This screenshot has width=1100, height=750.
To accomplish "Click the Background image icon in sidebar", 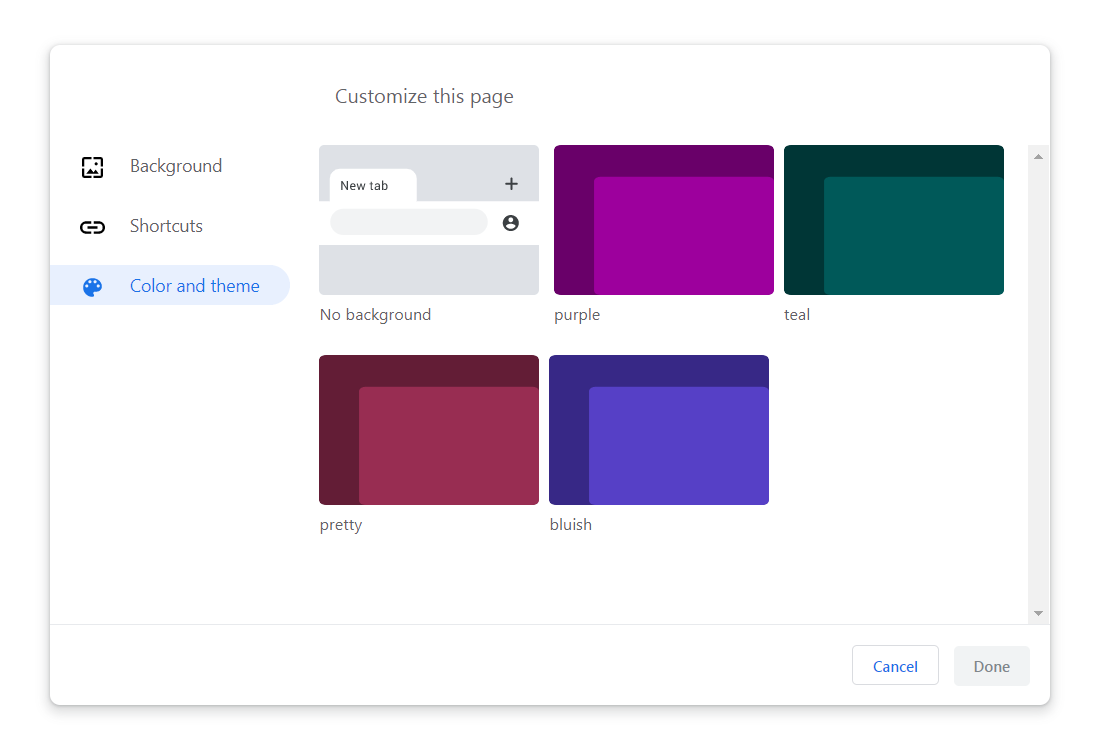I will coord(92,167).
